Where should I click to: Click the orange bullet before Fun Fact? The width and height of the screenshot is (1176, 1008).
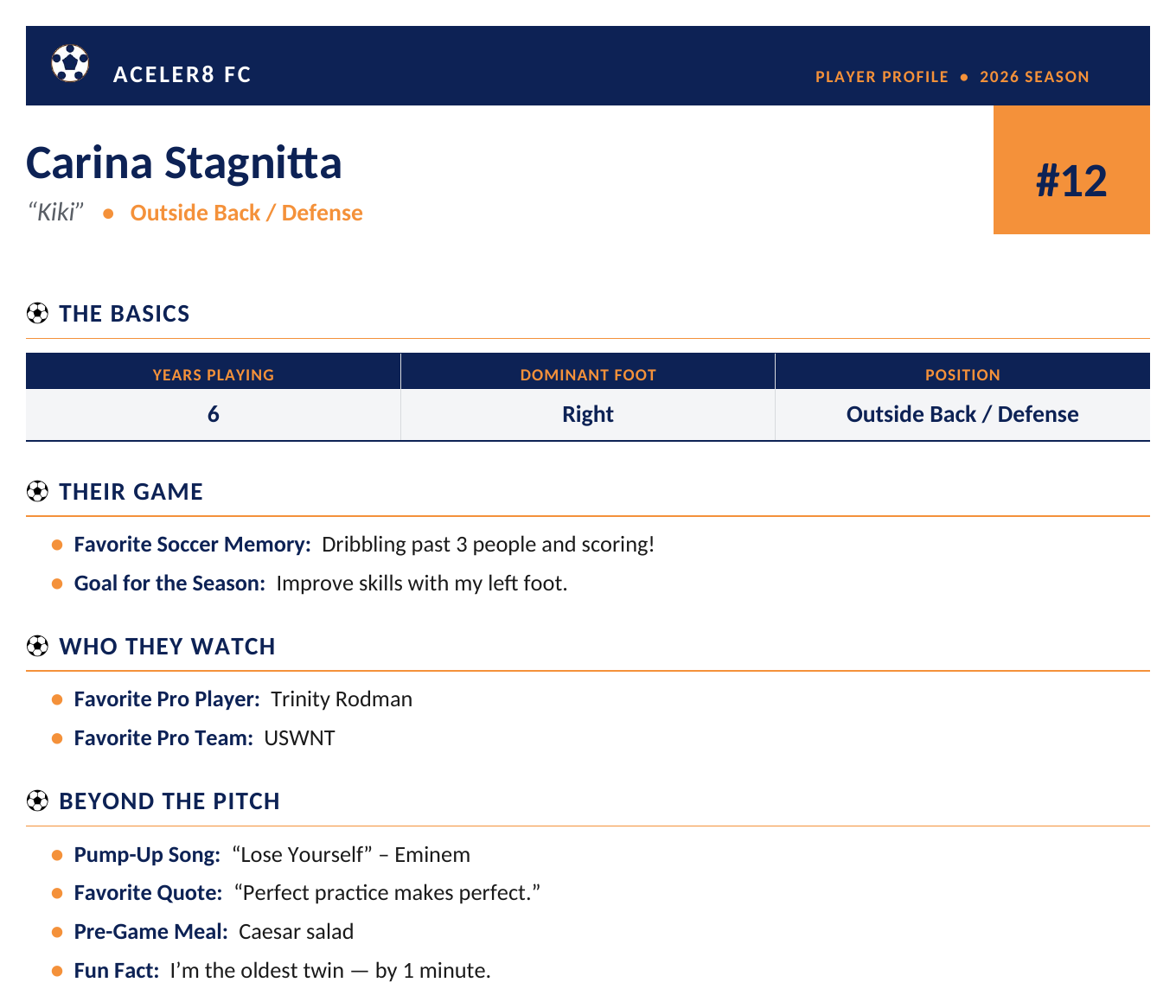coord(57,971)
